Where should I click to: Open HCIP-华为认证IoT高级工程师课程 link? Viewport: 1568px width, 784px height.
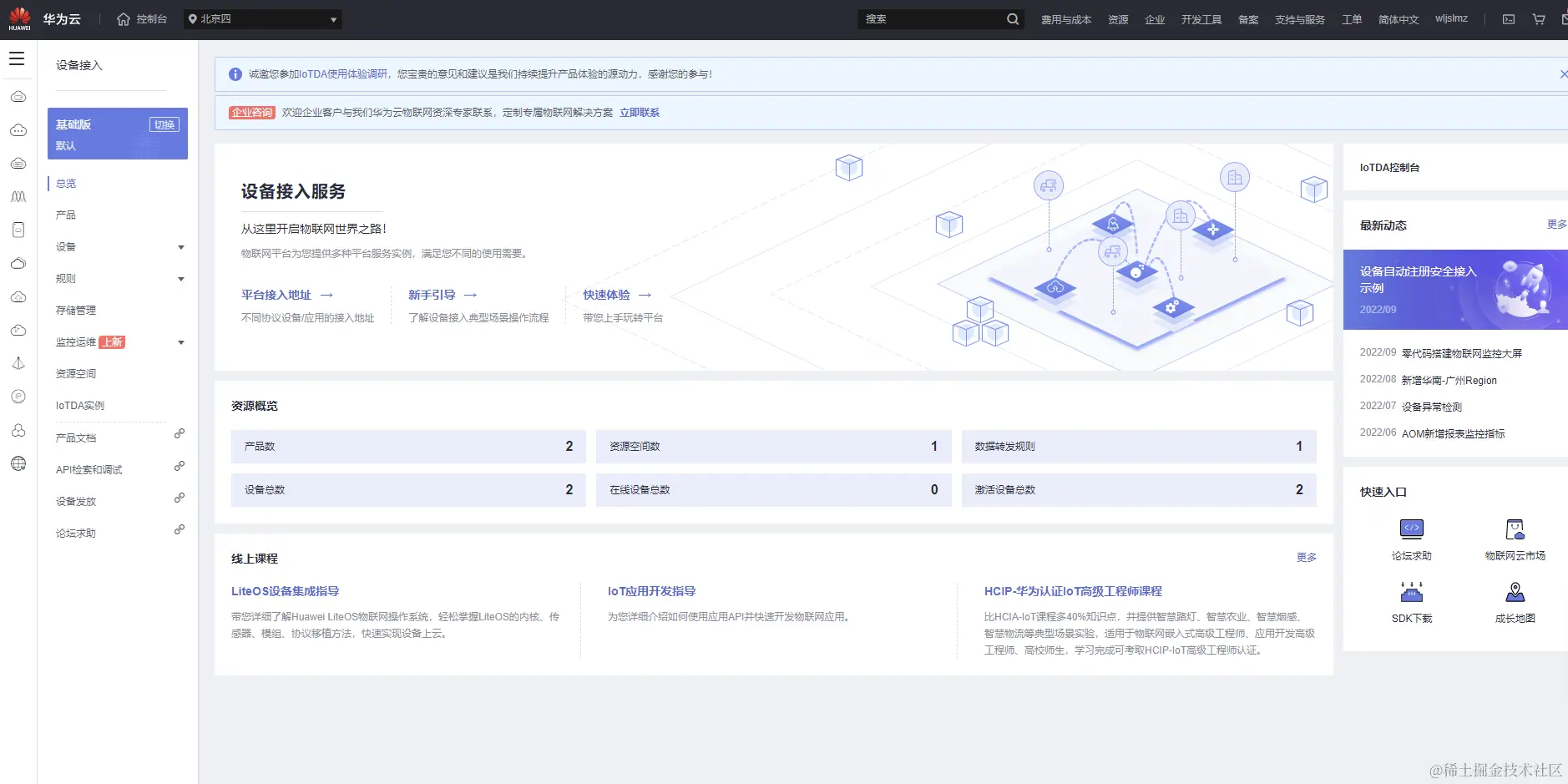[1073, 591]
